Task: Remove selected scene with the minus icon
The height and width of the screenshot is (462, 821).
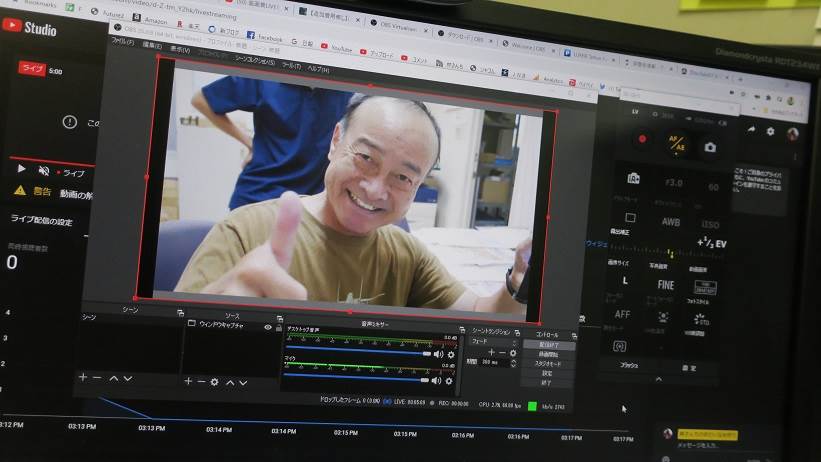Action: (97, 378)
